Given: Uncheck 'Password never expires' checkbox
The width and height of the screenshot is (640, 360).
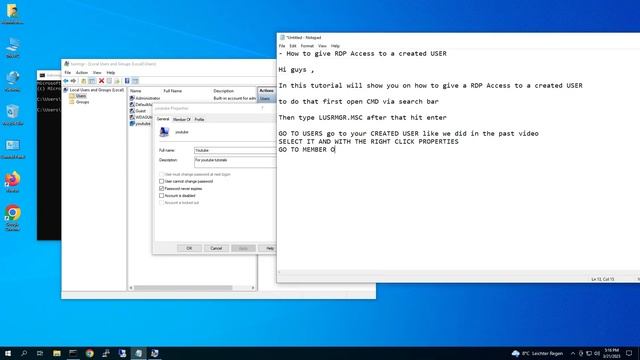Looking at the screenshot, I should (x=162, y=189).
